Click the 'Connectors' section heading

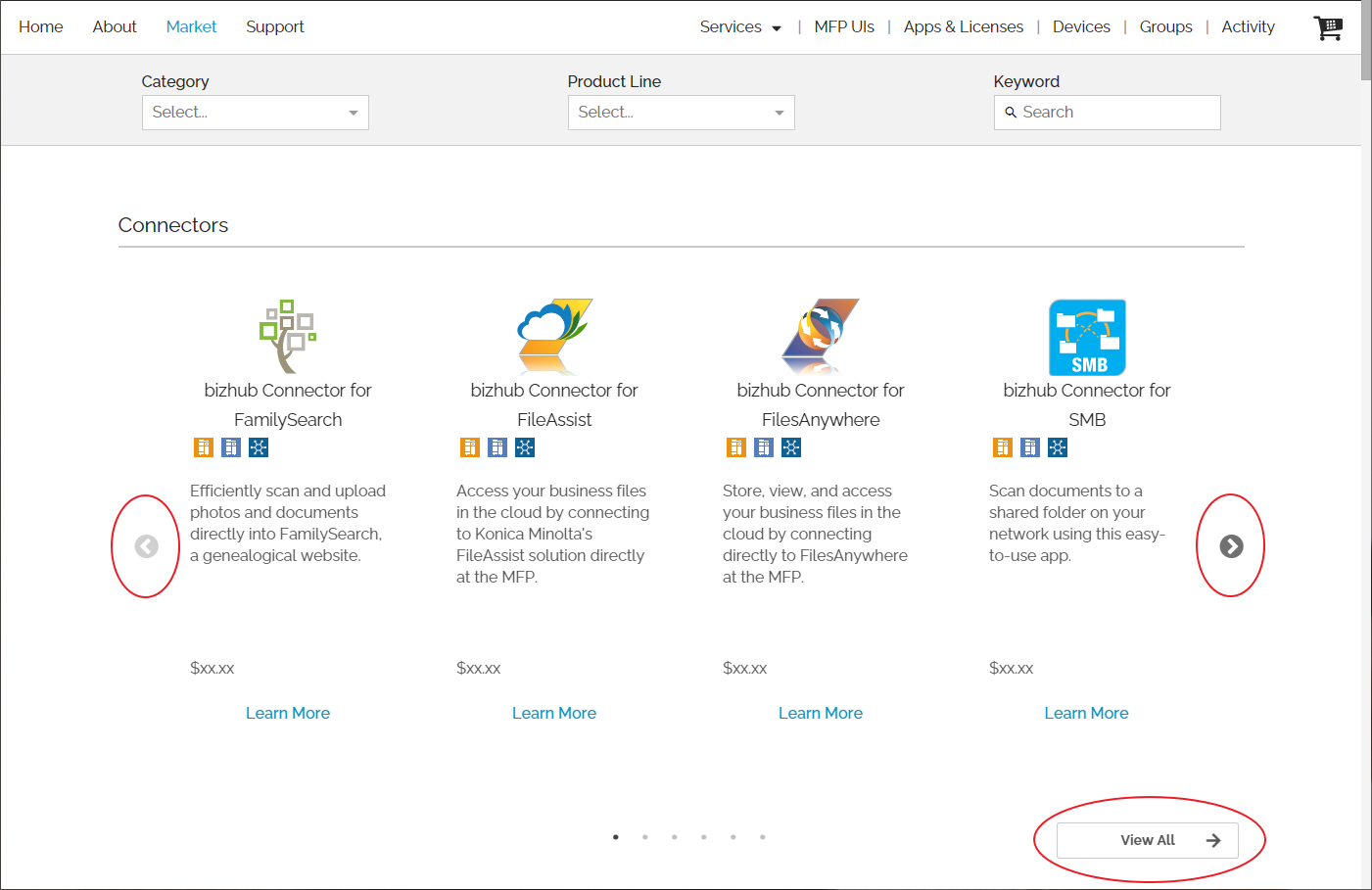pos(173,225)
